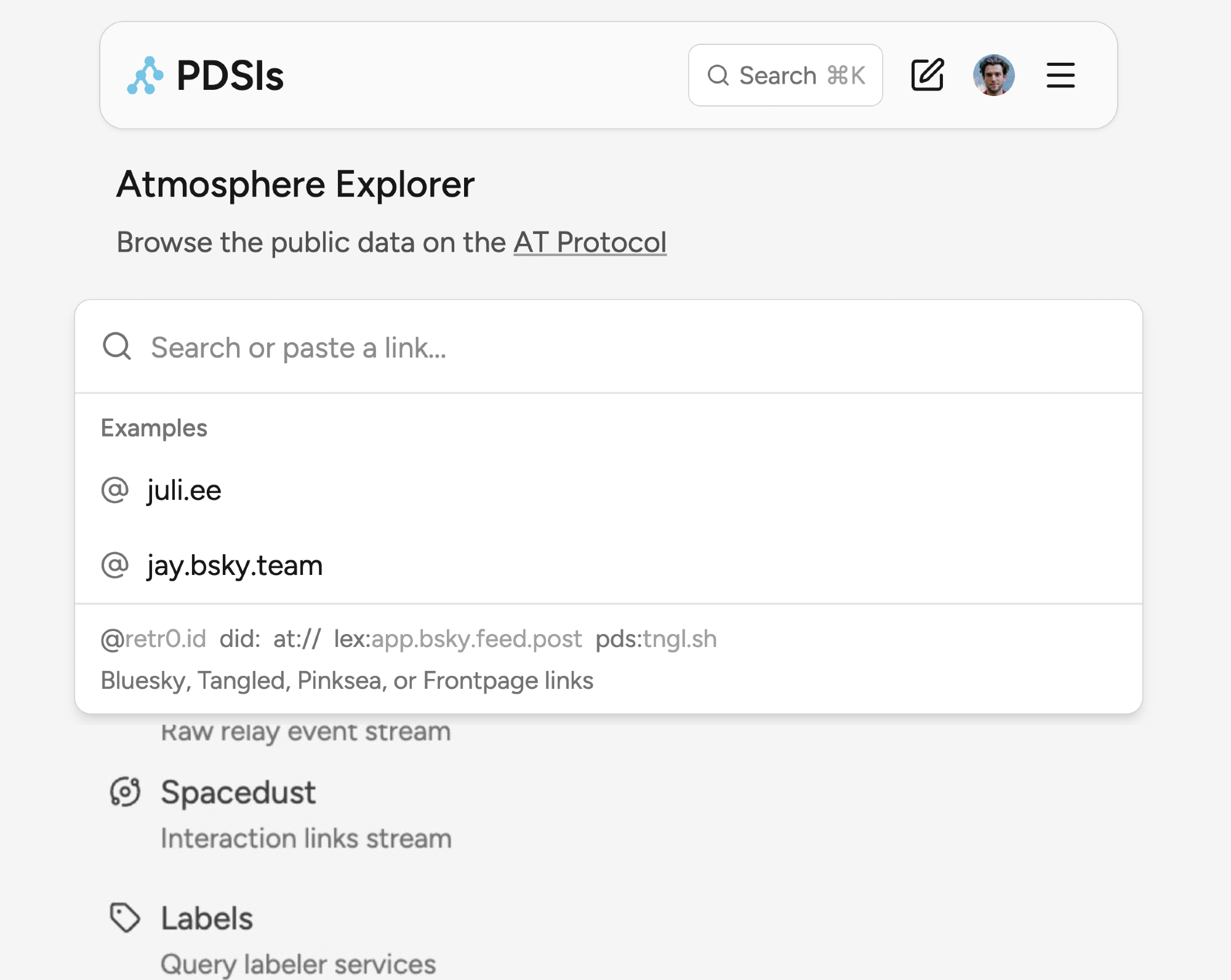The height and width of the screenshot is (980, 1231).
Task: Select the juli.ee example
Action: point(184,491)
